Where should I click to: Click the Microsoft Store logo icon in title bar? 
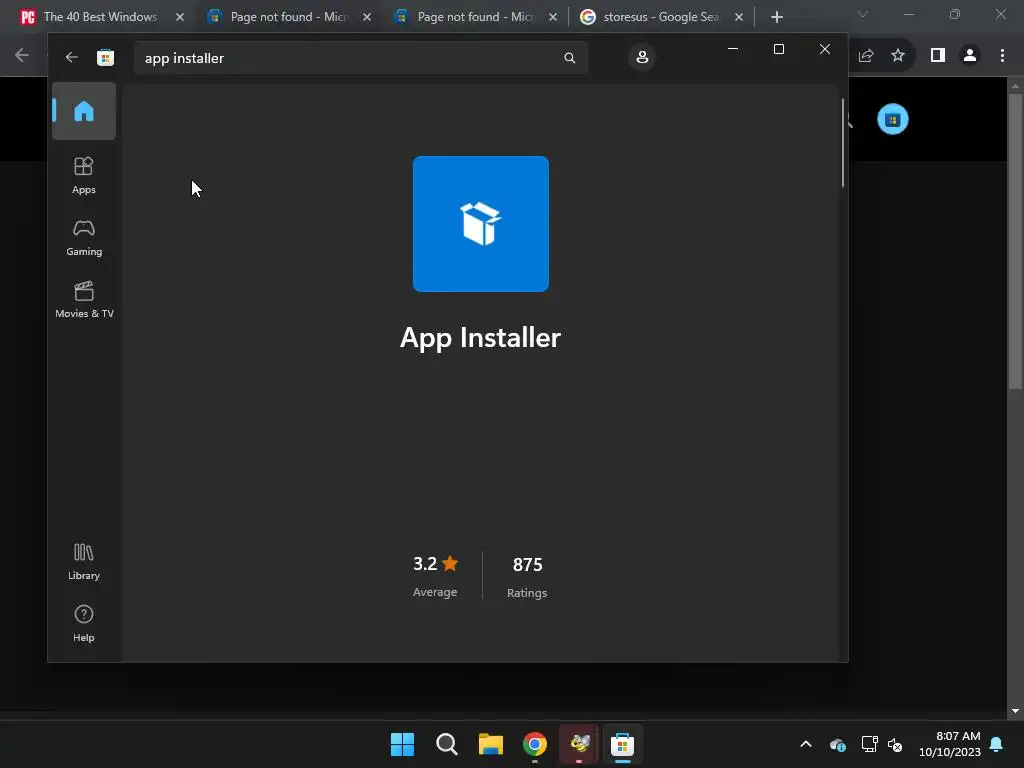click(105, 57)
